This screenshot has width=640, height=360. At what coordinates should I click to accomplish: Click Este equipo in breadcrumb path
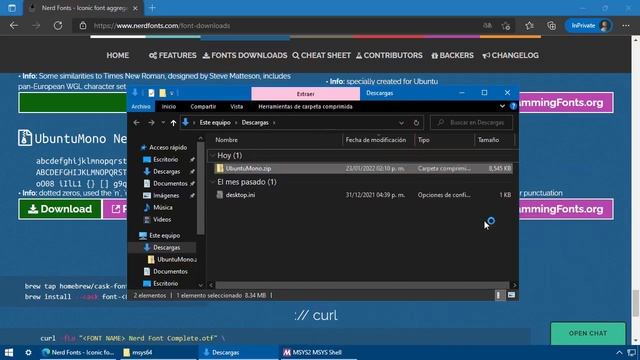click(215, 122)
